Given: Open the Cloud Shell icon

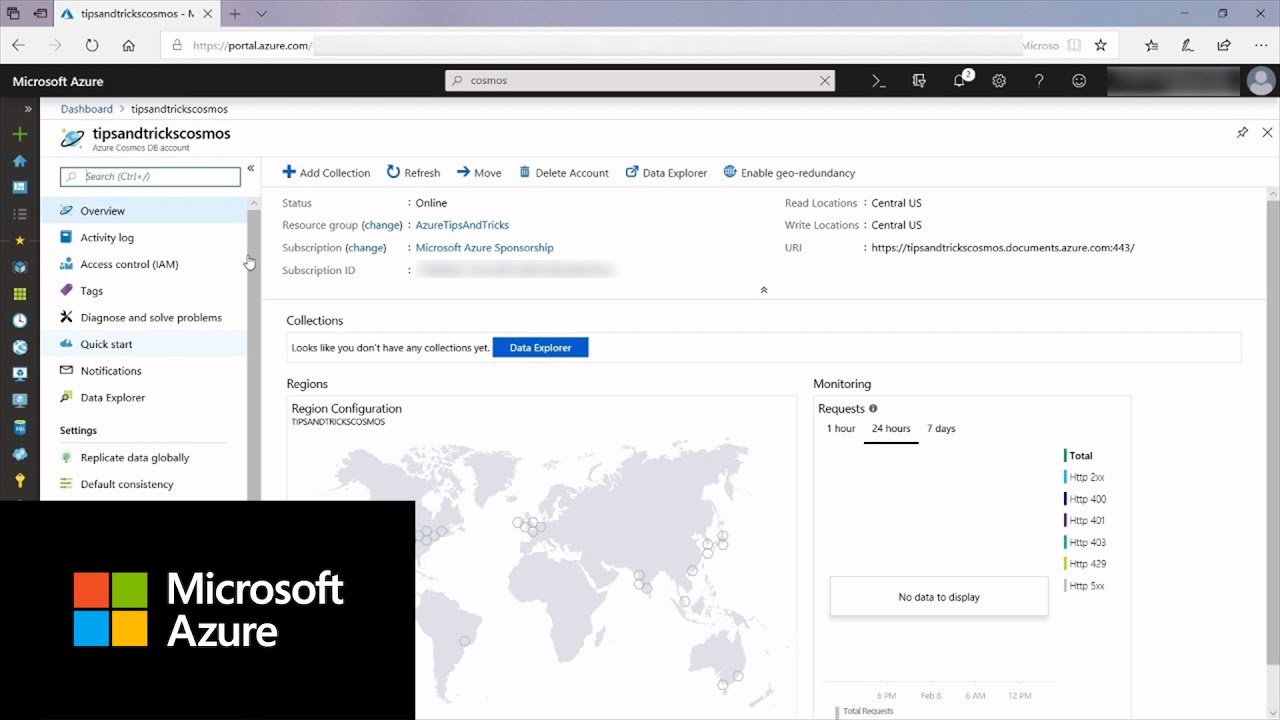Looking at the screenshot, I should point(879,81).
